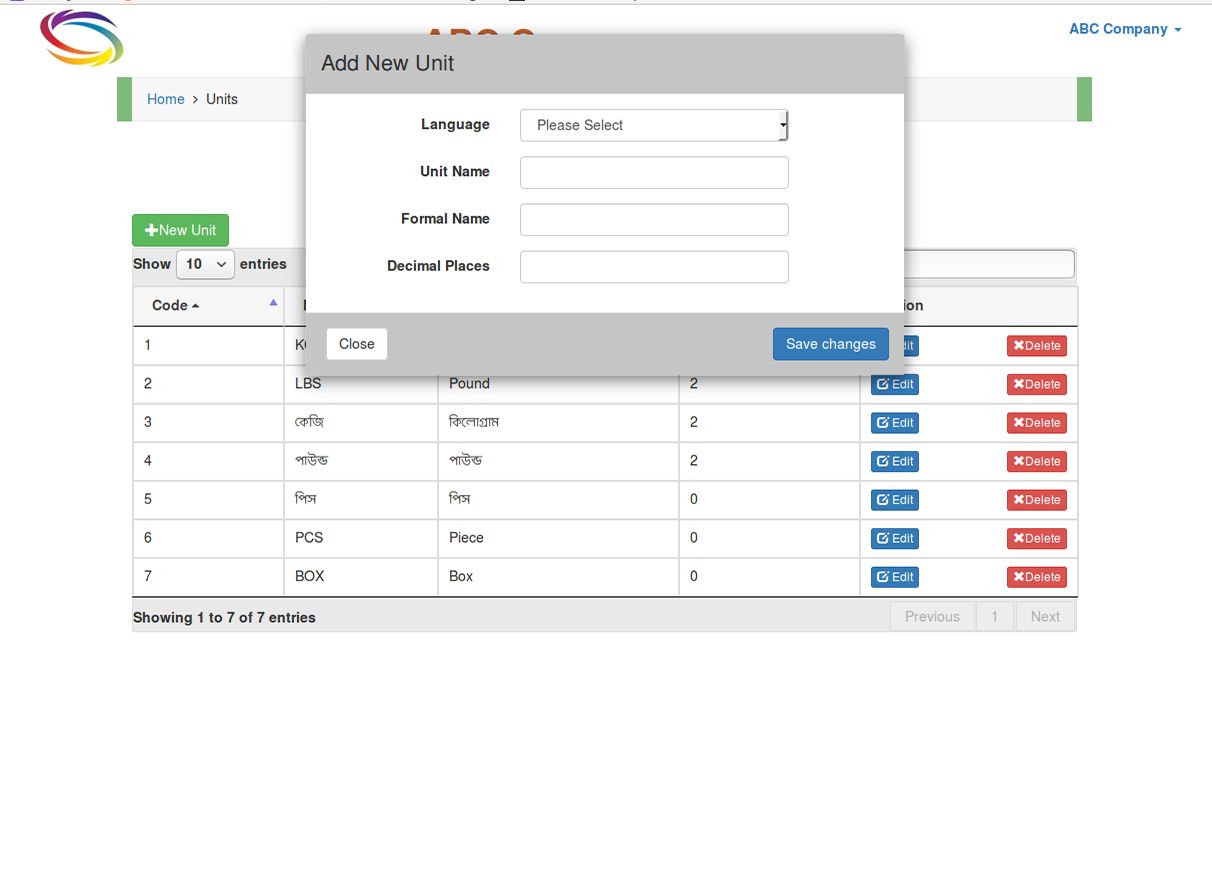Click the 'BOX' unit name cell
This screenshot has width=1212, height=875.
[361, 577]
